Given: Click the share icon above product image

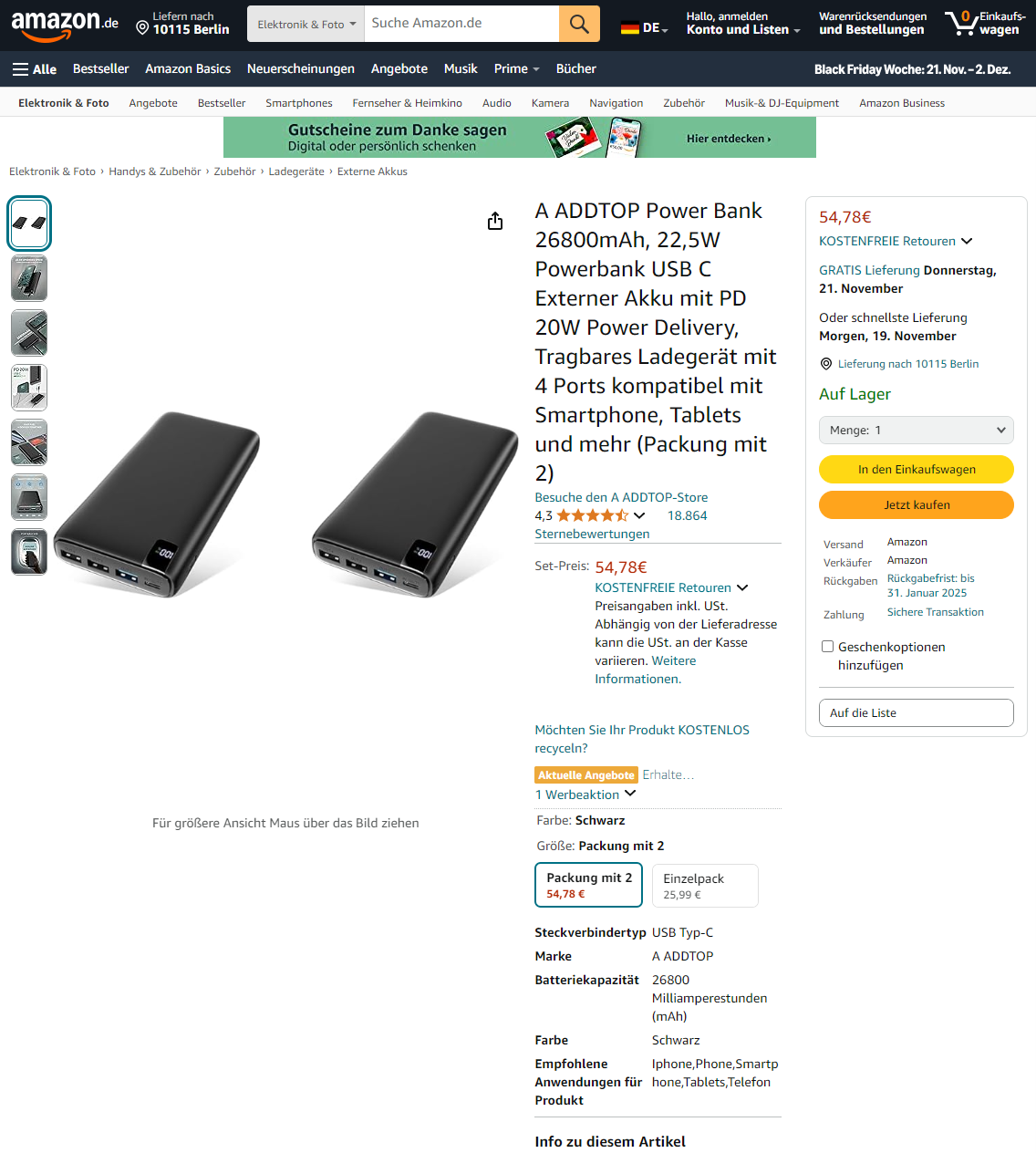Looking at the screenshot, I should tap(495, 221).
